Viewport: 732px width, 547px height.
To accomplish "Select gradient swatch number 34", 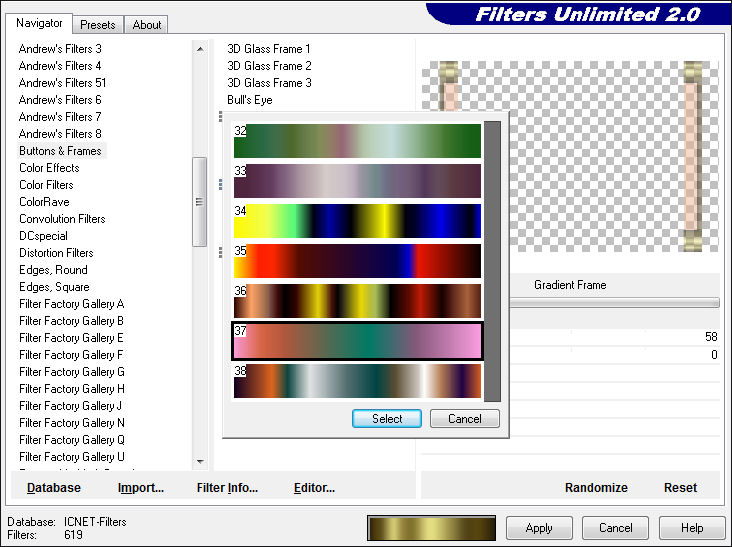I will coord(357,221).
